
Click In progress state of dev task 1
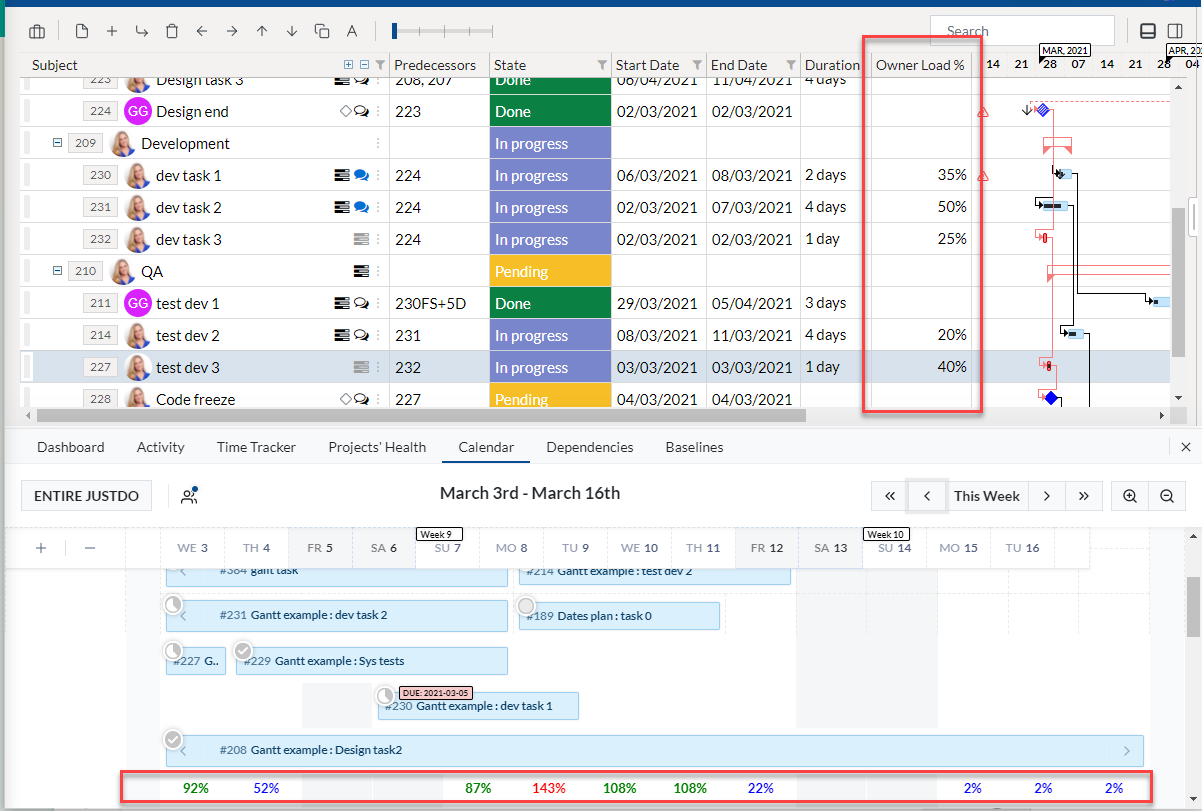tap(550, 175)
